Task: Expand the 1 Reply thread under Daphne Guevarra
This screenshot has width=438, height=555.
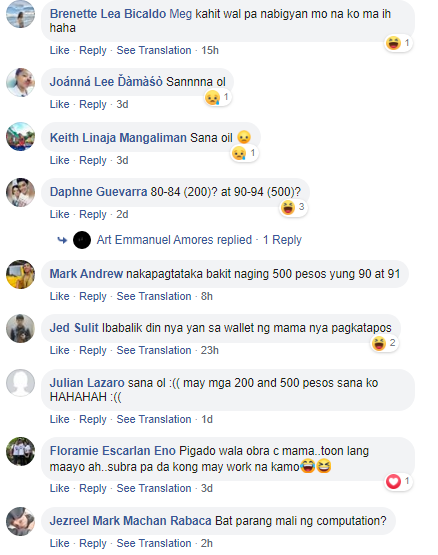Action: click(x=282, y=240)
